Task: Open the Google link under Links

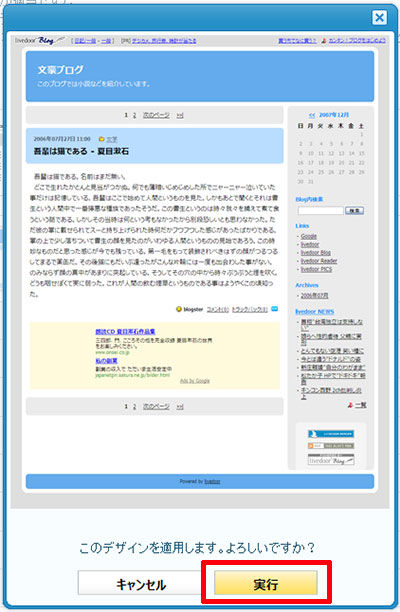Action: [x=309, y=237]
